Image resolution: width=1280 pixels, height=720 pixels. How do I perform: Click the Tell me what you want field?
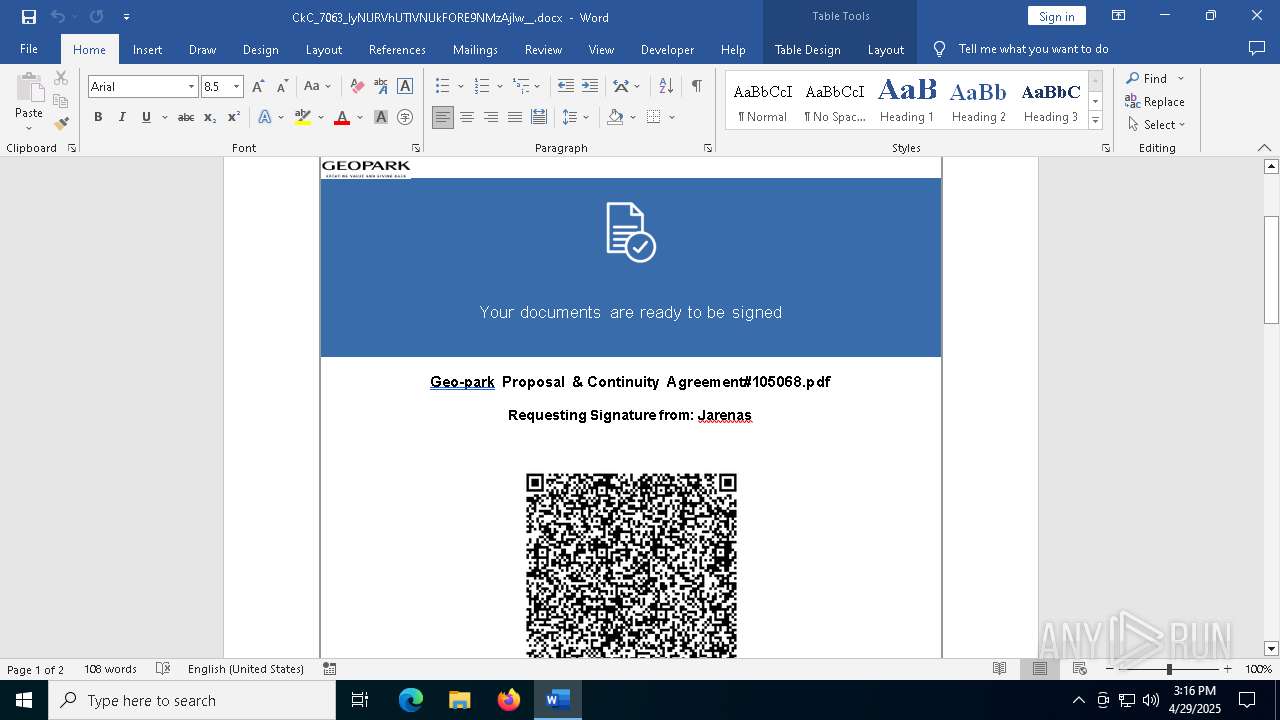pyautogui.click(x=1033, y=49)
